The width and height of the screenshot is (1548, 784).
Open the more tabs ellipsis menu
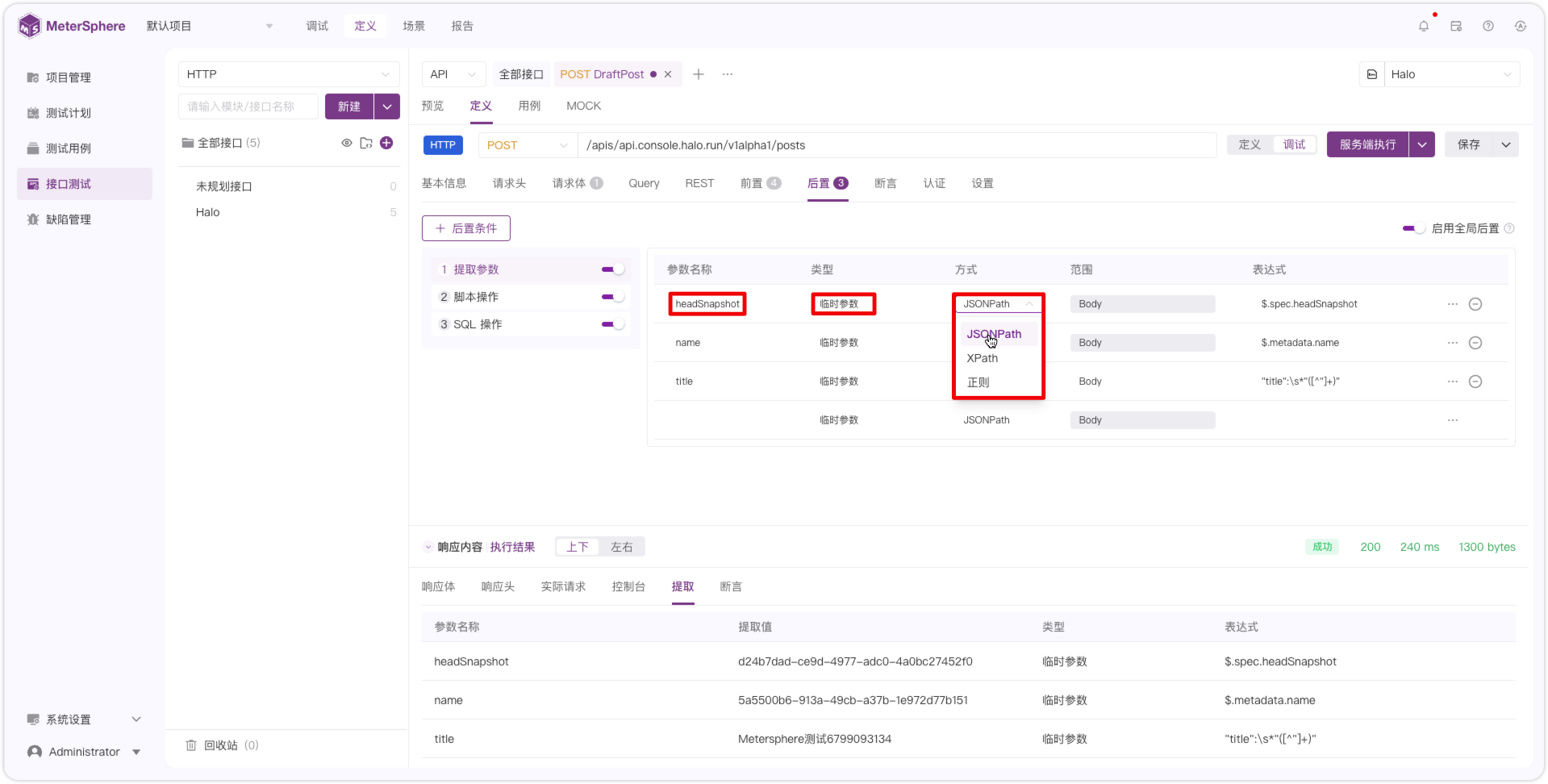(728, 74)
